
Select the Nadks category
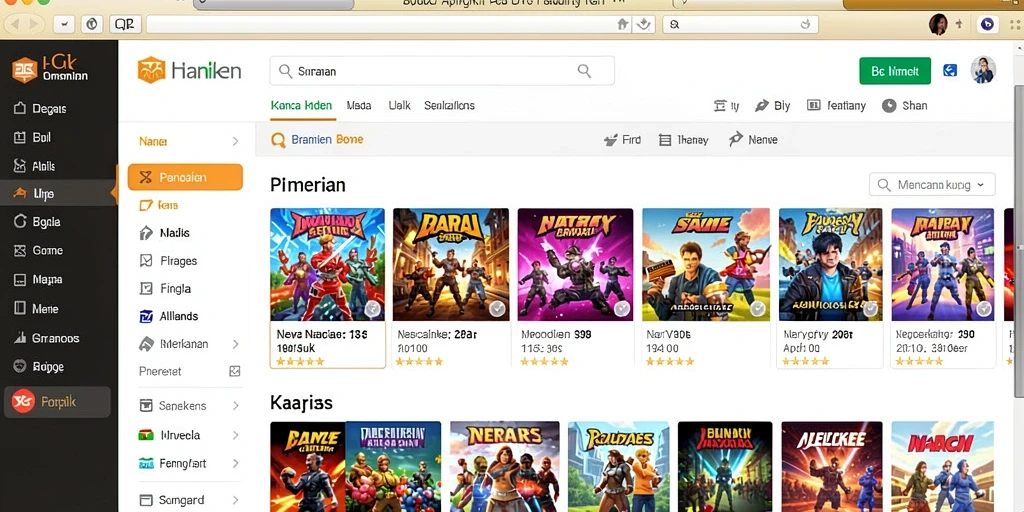pos(165,232)
